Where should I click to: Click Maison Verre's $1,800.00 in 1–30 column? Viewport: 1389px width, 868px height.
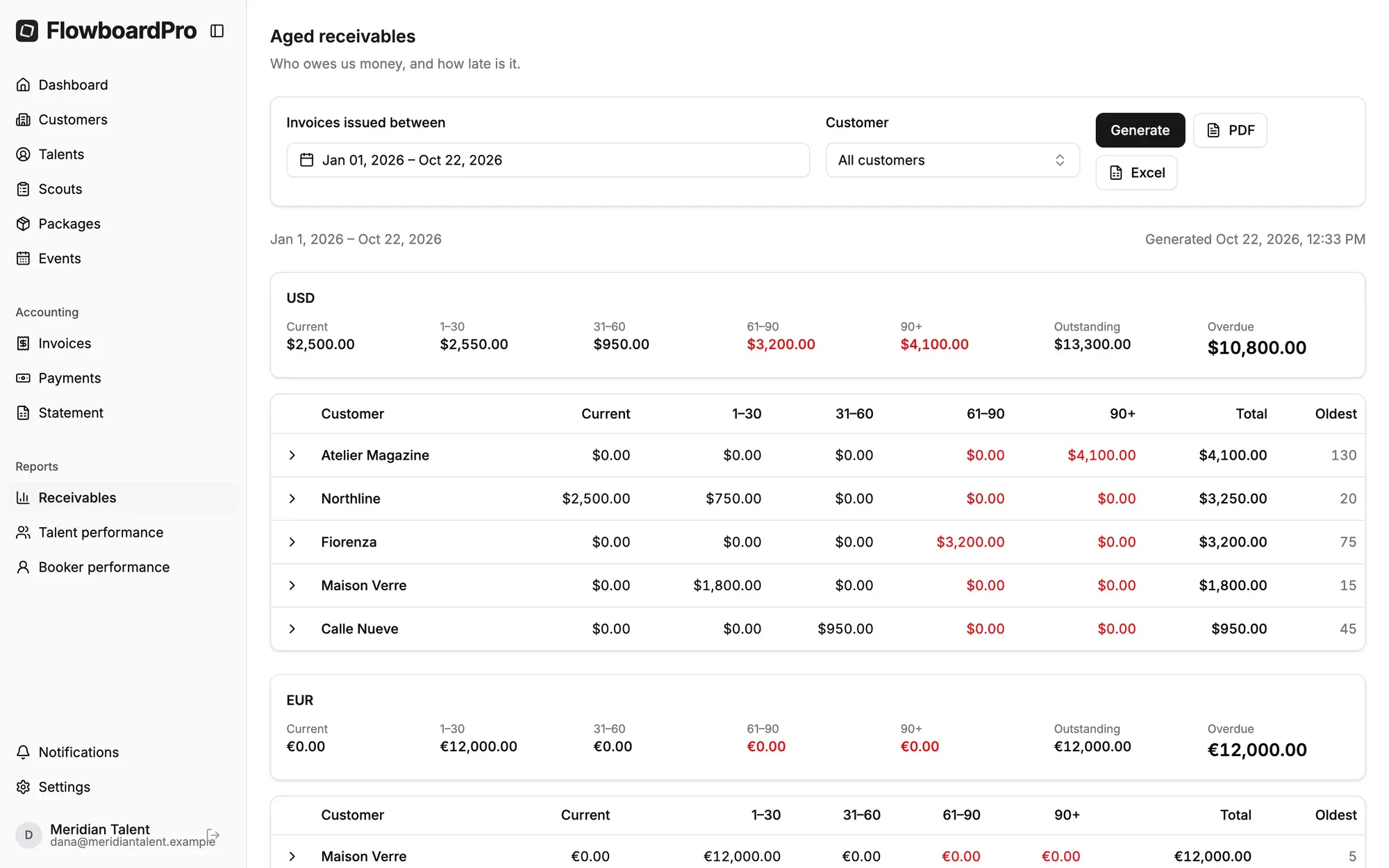pos(727,585)
